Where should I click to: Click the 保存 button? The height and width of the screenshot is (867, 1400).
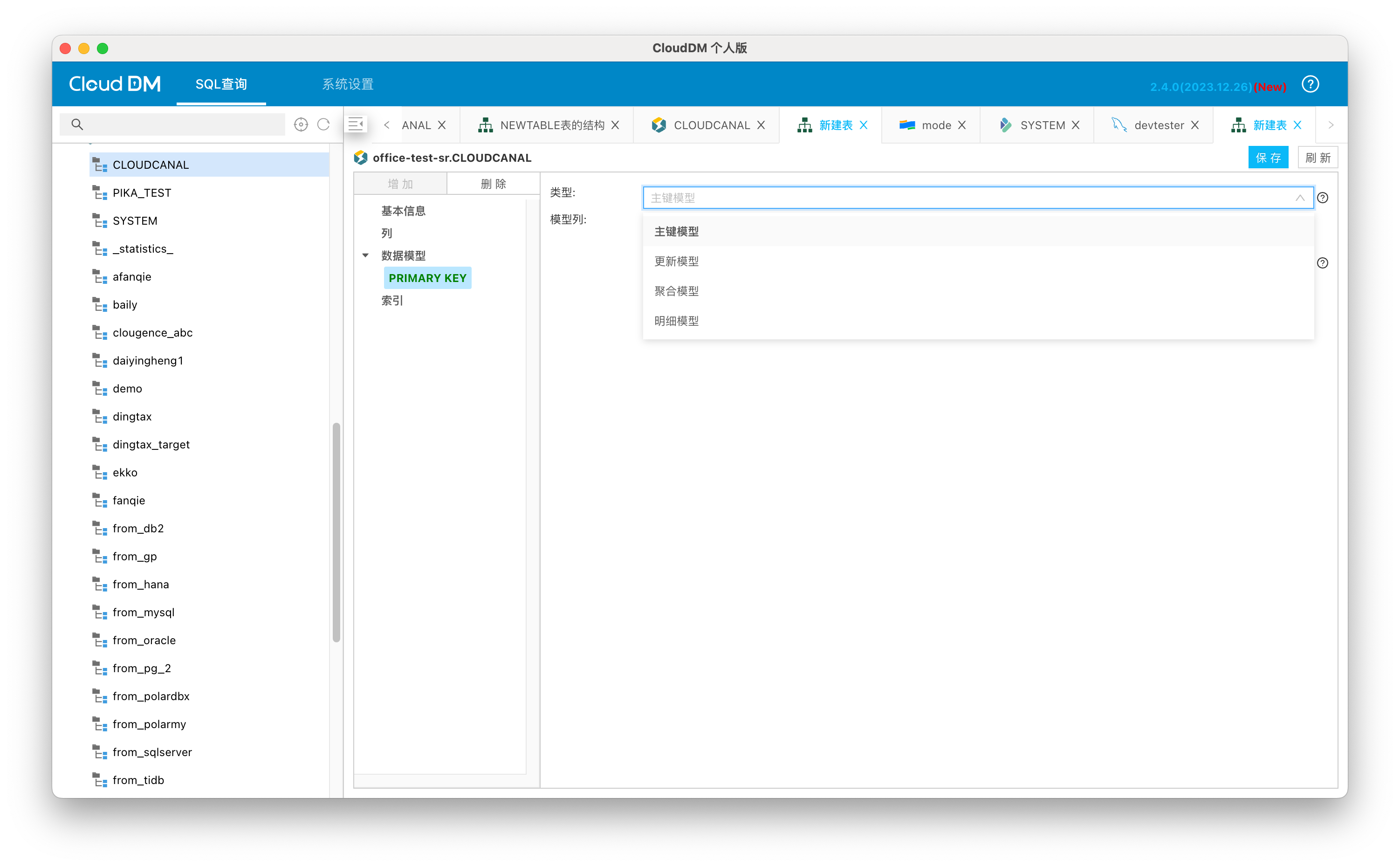click(x=1268, y=158)
